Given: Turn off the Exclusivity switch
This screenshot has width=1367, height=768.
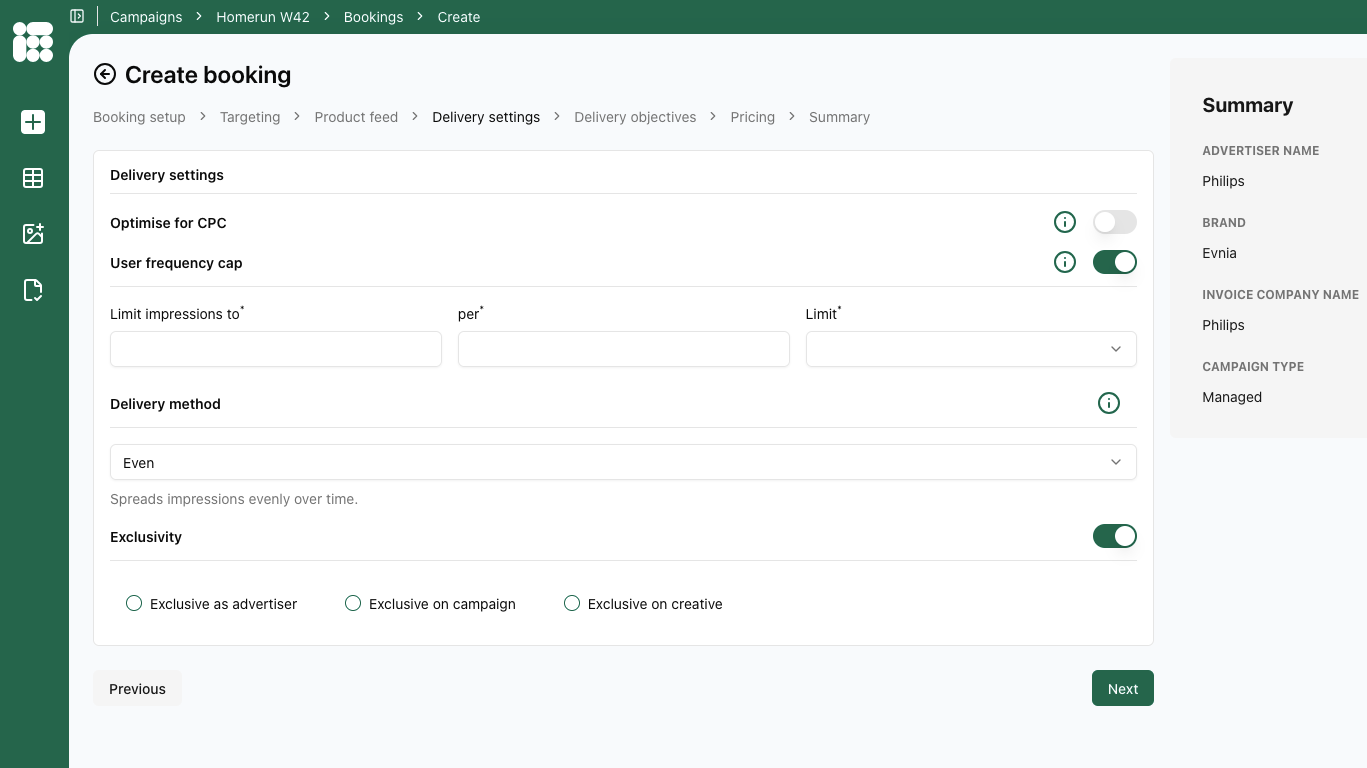Looking at the screenshot, I should click(x=1115, y=536).
